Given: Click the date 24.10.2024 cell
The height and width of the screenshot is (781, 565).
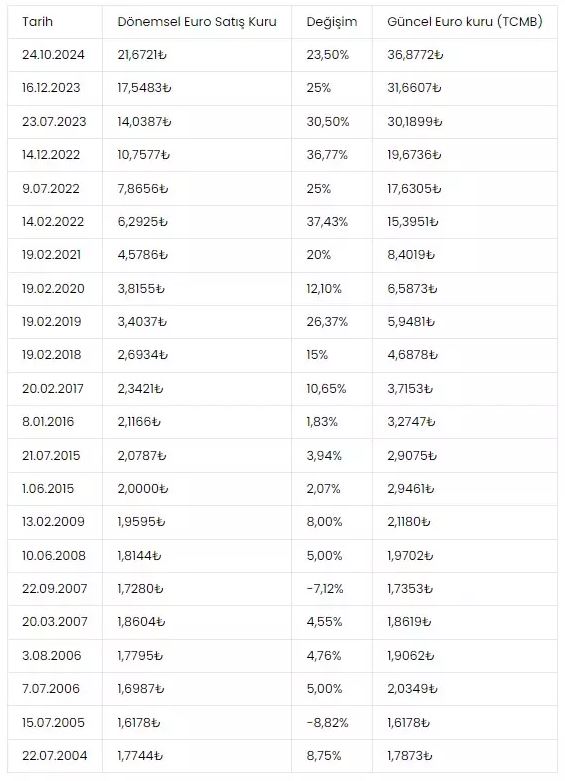Looking at the screenshot, I should [x=53, y=55].
